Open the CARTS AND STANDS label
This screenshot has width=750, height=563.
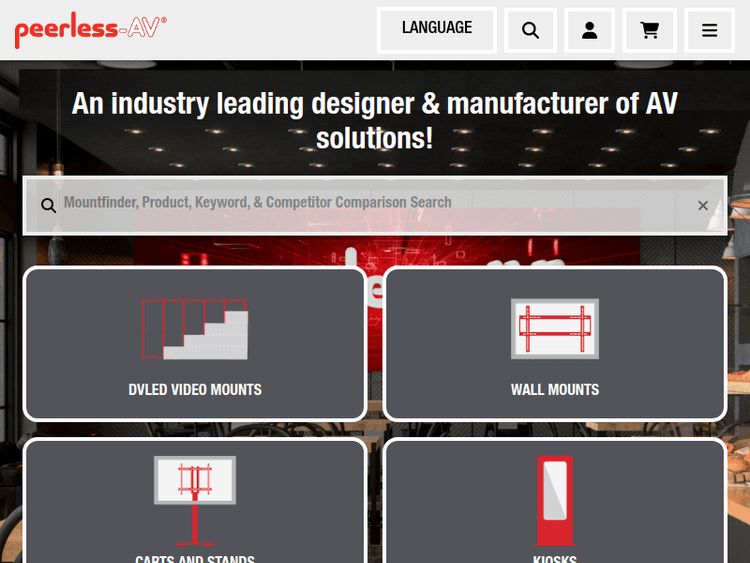click(195, 558)
